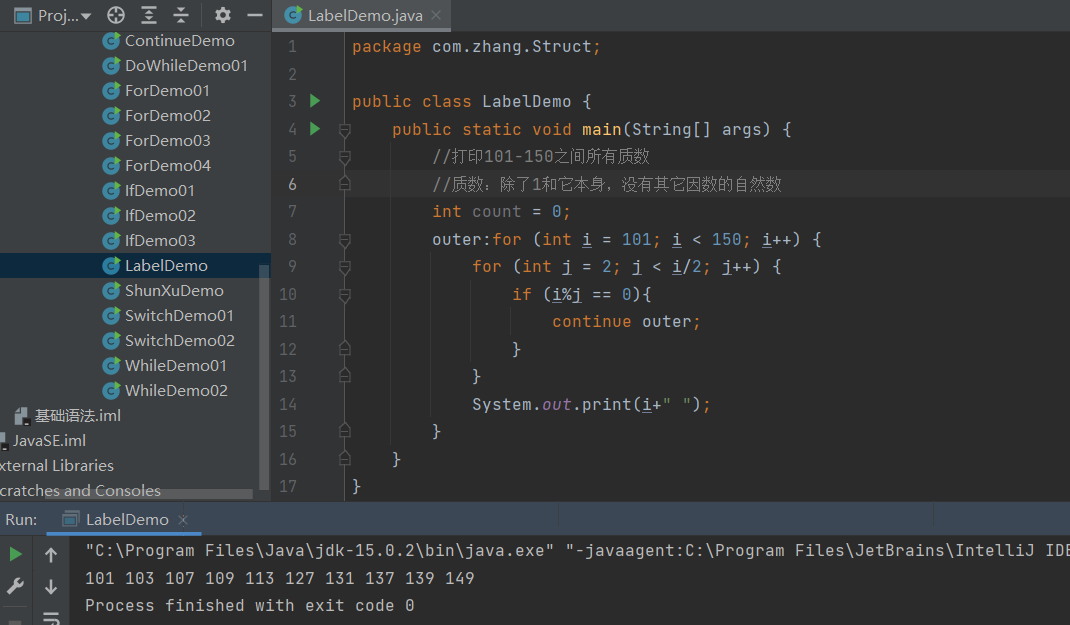
Task: Collapse if block fold on line 10
Action: [x=345, y=295]
